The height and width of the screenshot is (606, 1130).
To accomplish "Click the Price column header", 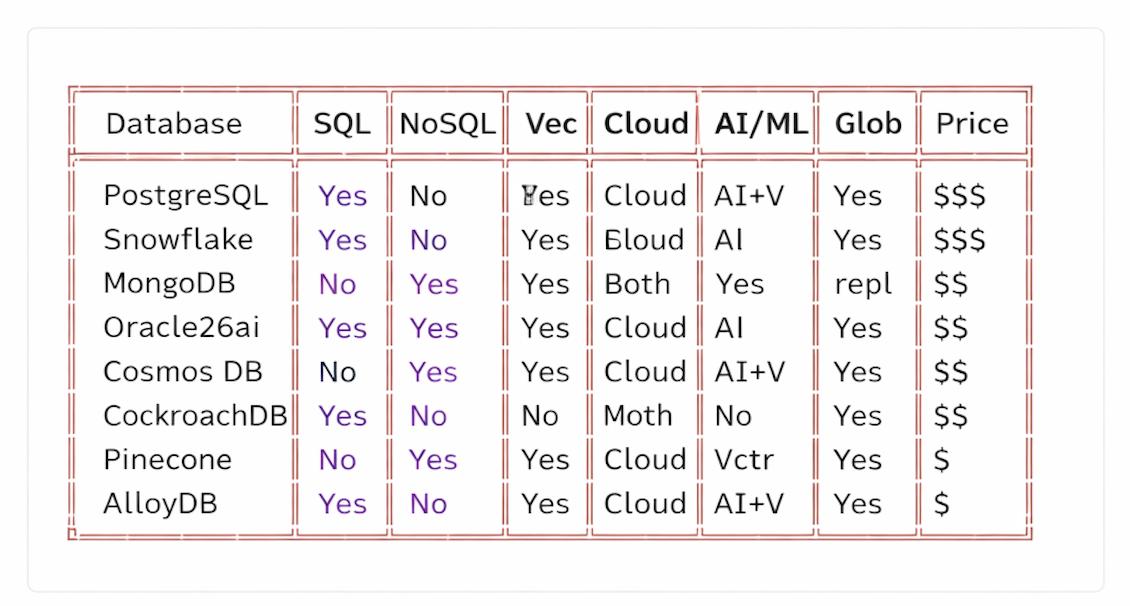I will 972,124.
